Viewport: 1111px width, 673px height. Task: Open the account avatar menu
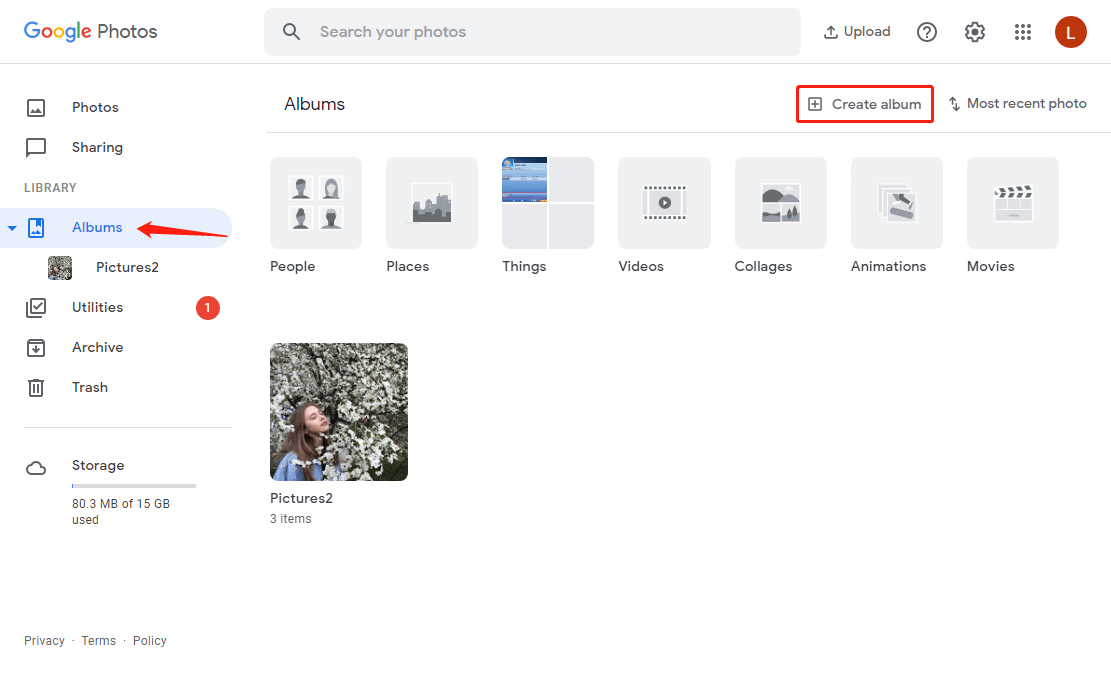click(1070, 32)
